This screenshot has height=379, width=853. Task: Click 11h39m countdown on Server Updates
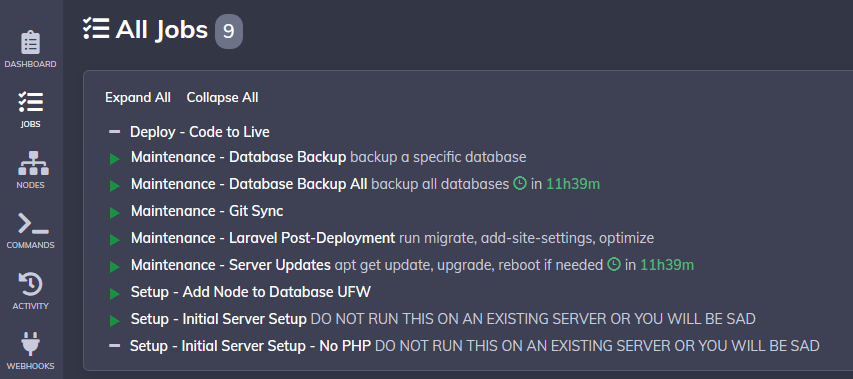pos(667,265)
